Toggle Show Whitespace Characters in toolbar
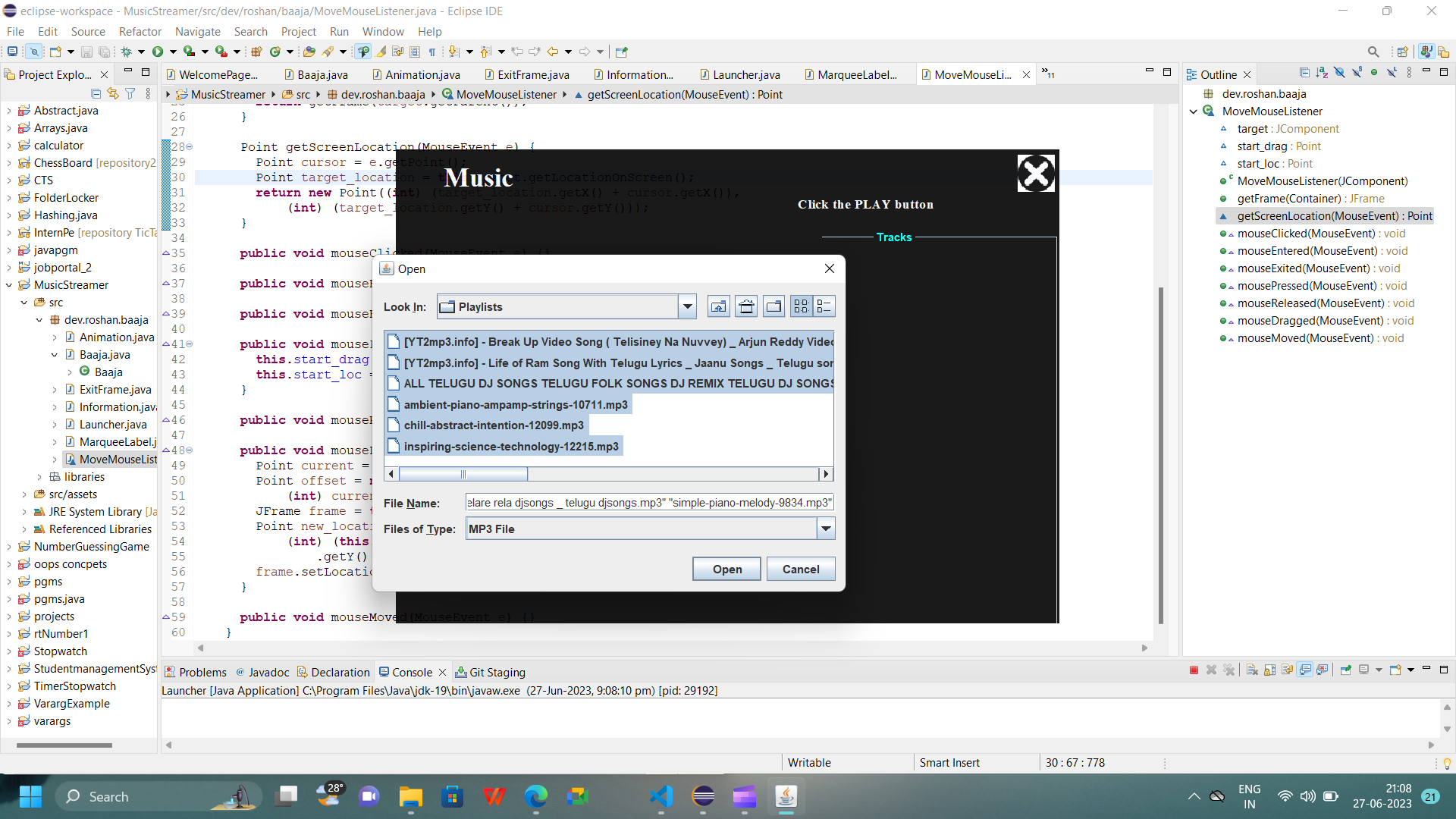 coord(432,52)
